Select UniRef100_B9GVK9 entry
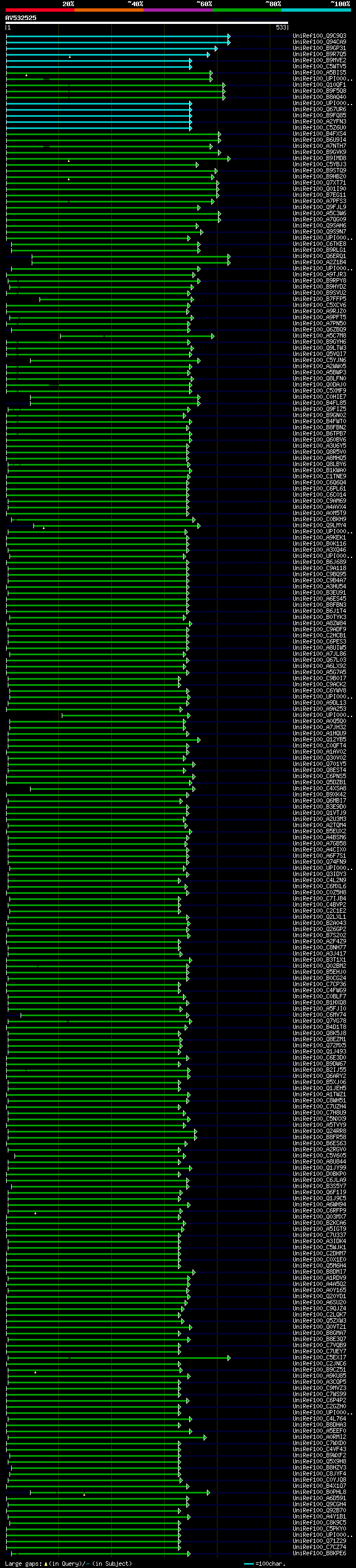The image size is (356, 1568). (319, 152)
